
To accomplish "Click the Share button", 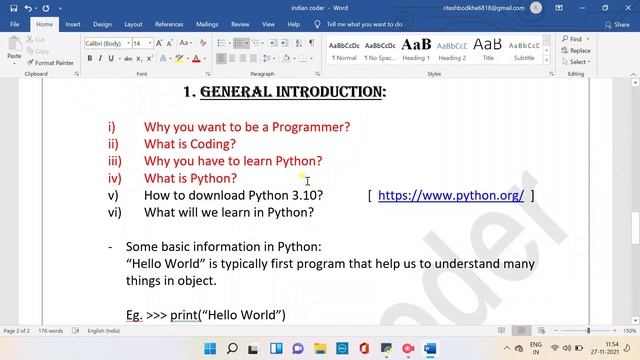I will (x=617, y=25).
